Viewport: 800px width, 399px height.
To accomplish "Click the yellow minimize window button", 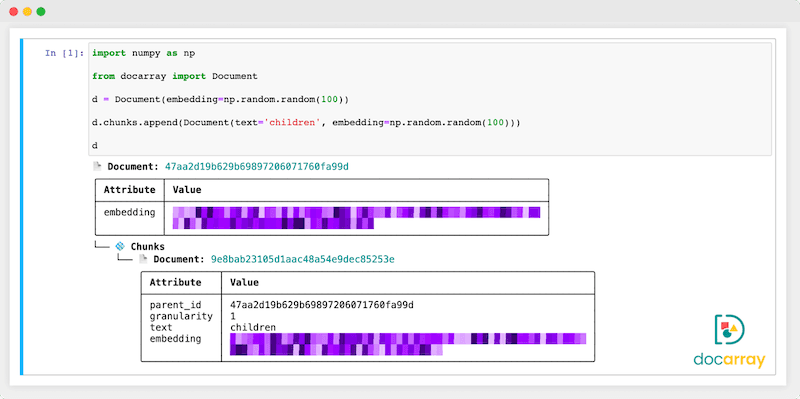I will click(27, 12).
